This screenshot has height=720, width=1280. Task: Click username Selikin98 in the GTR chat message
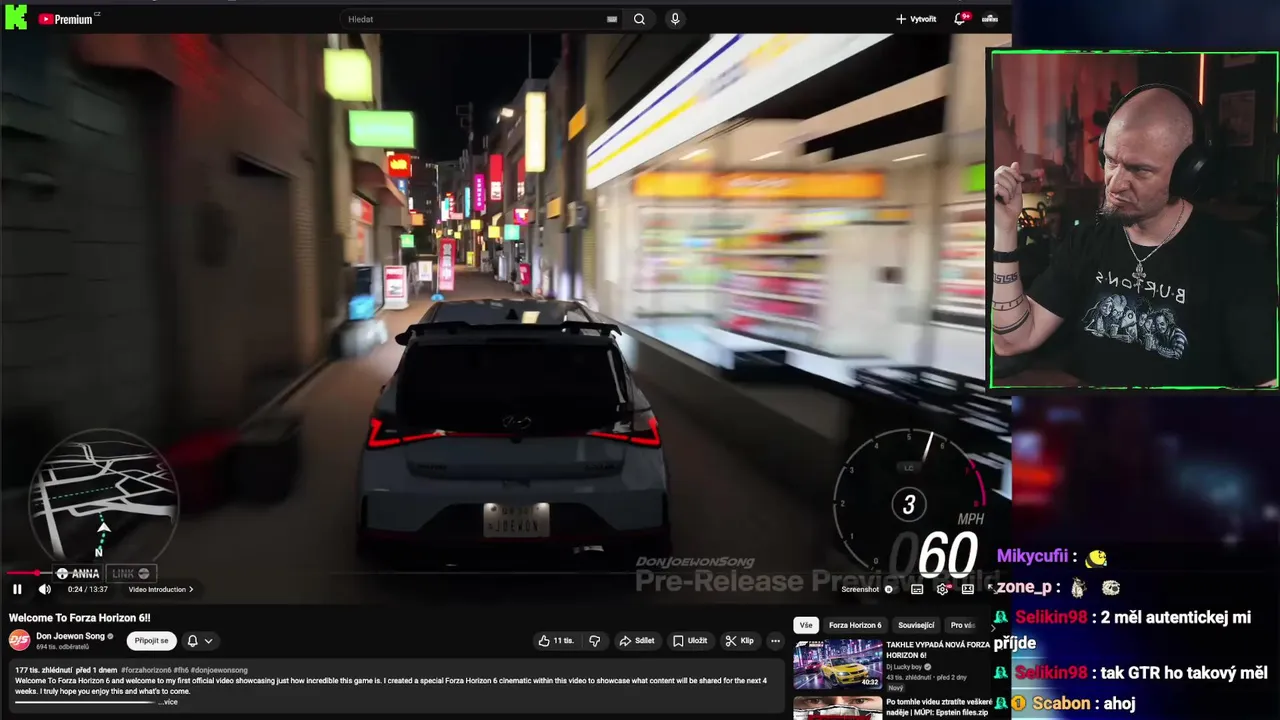pyautogui.click(x=1051, y=673)
